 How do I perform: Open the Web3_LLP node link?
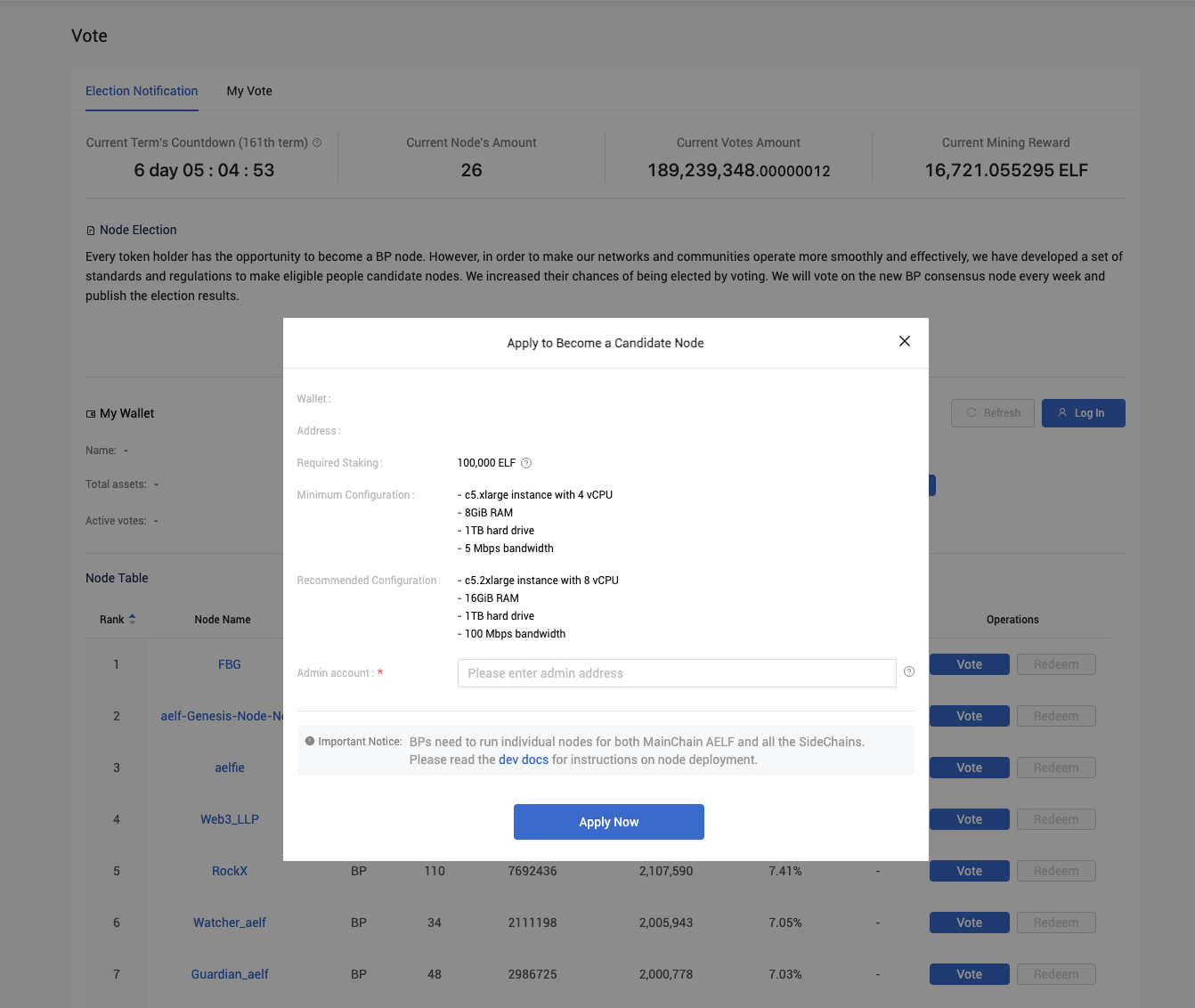click(x=230, y=819)
